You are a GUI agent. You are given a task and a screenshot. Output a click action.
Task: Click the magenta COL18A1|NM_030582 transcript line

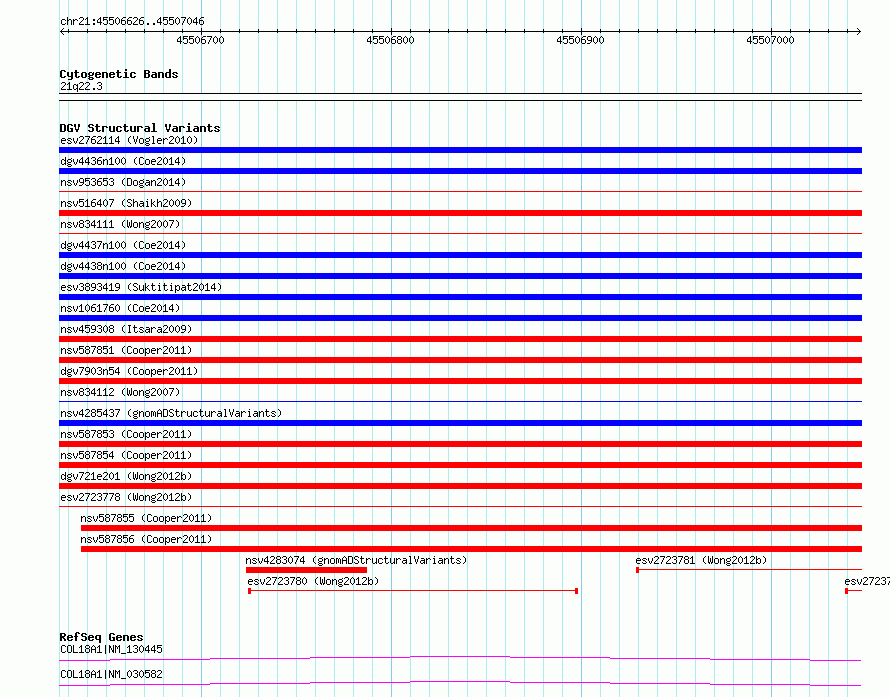pyautogui.click(x=460, y=683)
